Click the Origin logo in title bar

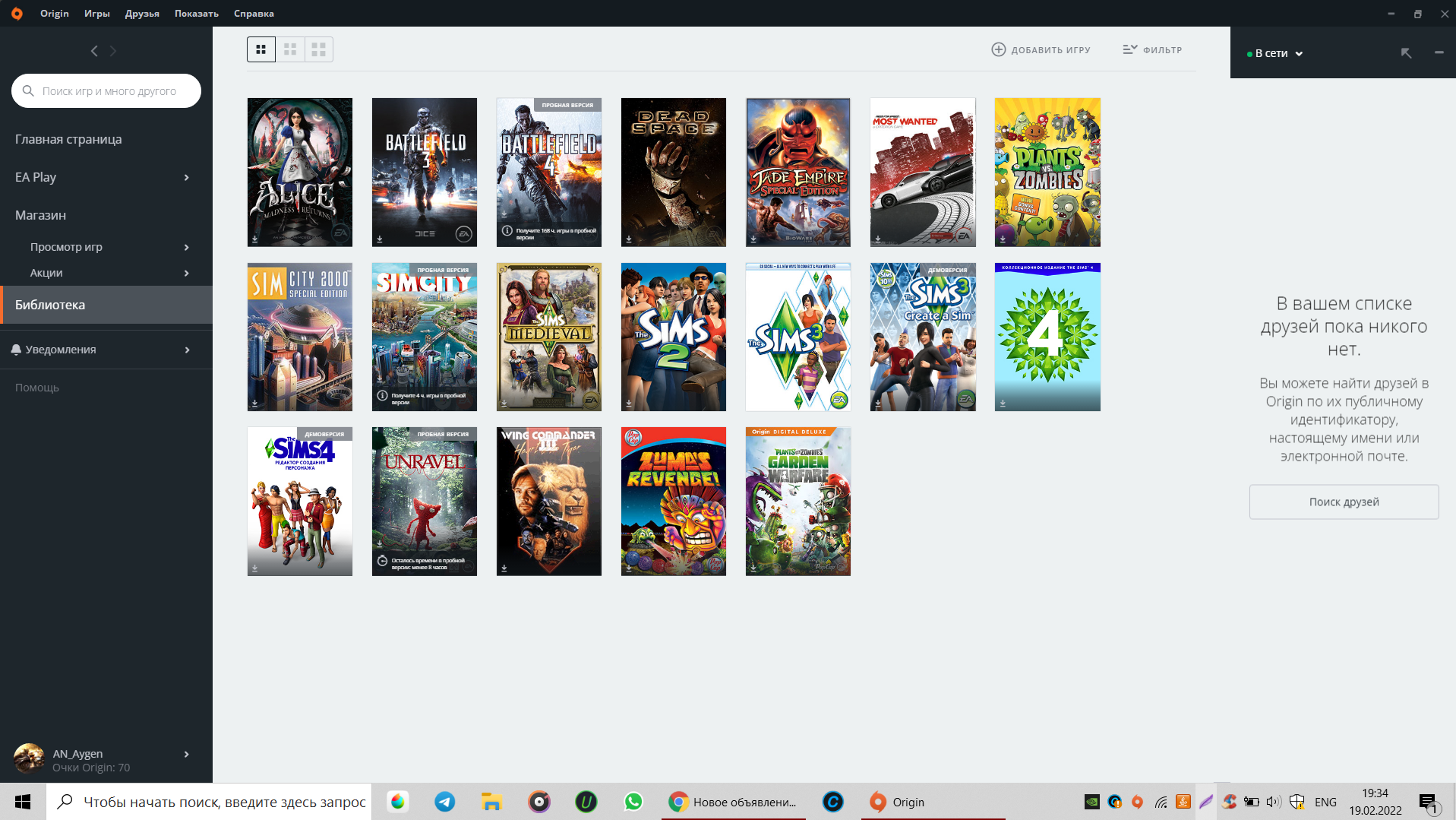tap(17, 13)
